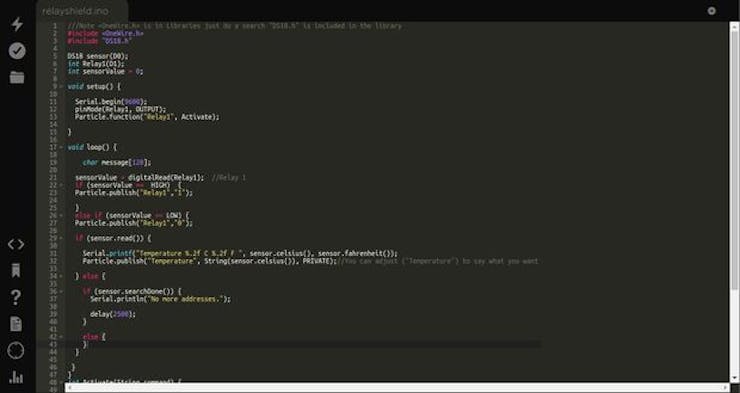Open the Devices crosshair target icon
The height and width of the screenshot is (393, 740).
[x=16, y=351]
